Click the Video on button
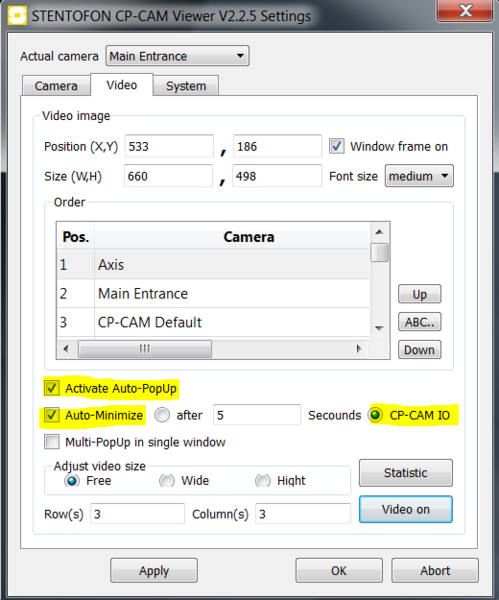 point(406,509)
